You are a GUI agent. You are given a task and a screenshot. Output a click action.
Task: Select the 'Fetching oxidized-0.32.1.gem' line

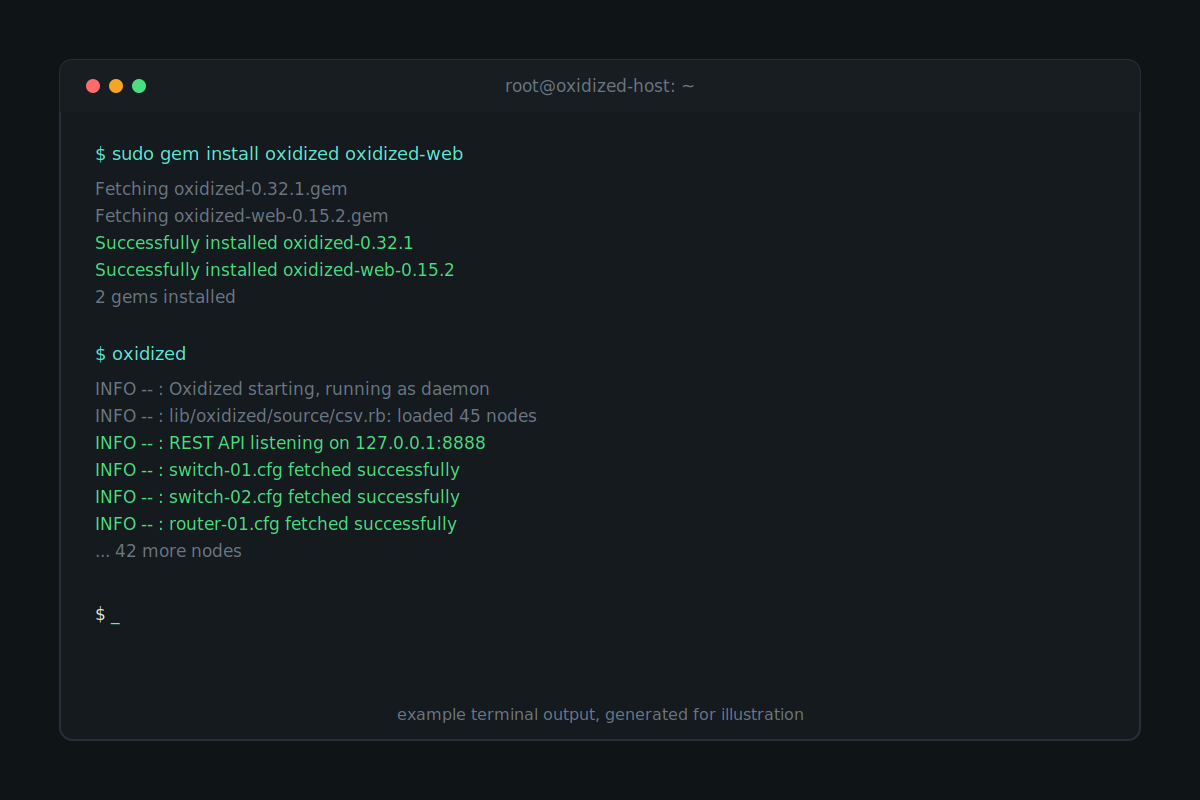[221, 188]
